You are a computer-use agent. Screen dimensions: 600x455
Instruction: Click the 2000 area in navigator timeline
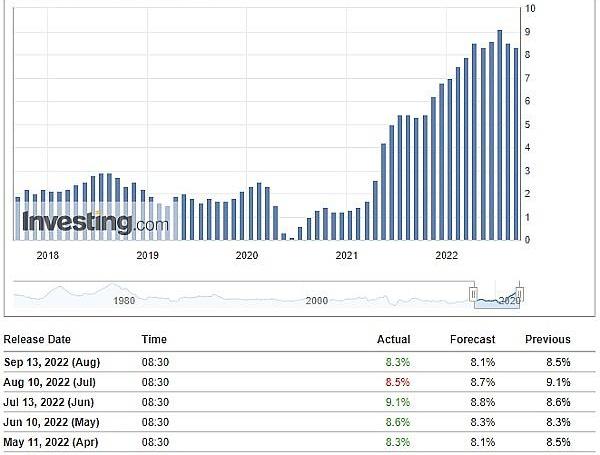pos(316,301)
